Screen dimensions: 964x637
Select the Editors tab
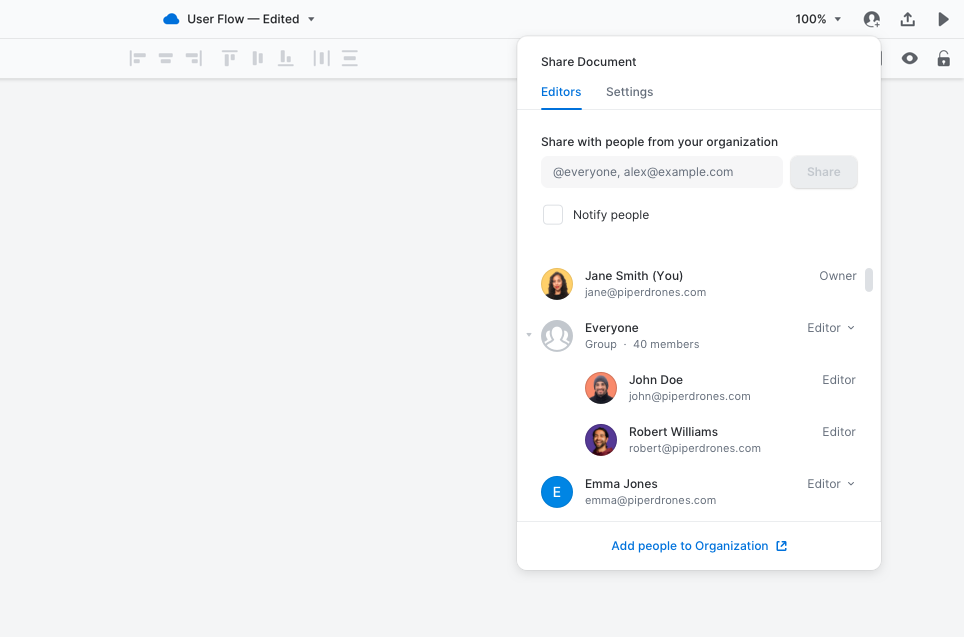coord(561,92)
